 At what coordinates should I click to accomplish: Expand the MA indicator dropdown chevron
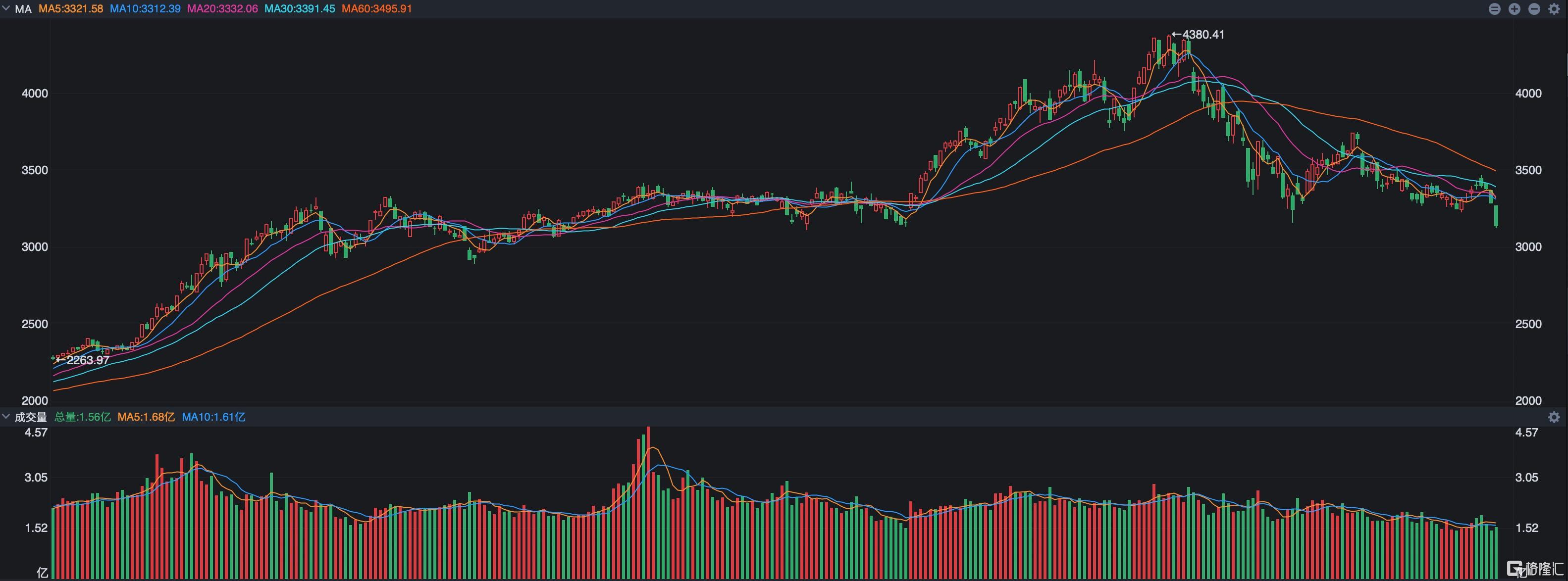point(6,8)
